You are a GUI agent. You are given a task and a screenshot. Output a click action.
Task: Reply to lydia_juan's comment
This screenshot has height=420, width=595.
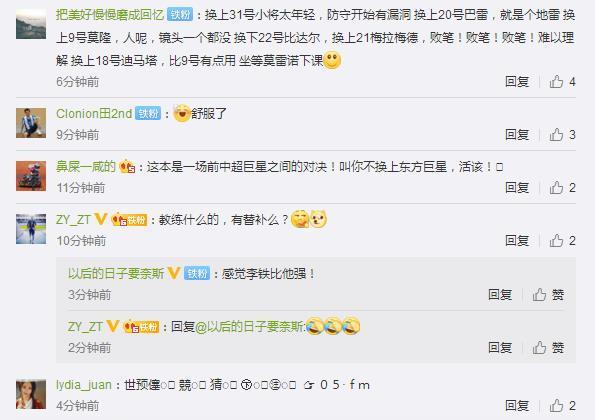pyautogui.click(x=517, y=406)
